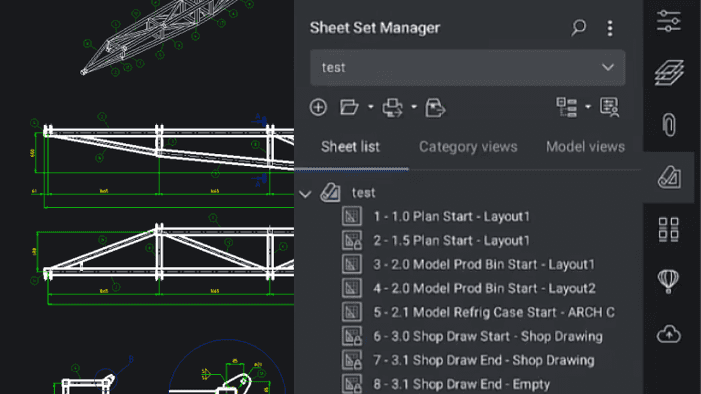Click the open folder icon
The image size is (701, 394).
coord(349,107)
